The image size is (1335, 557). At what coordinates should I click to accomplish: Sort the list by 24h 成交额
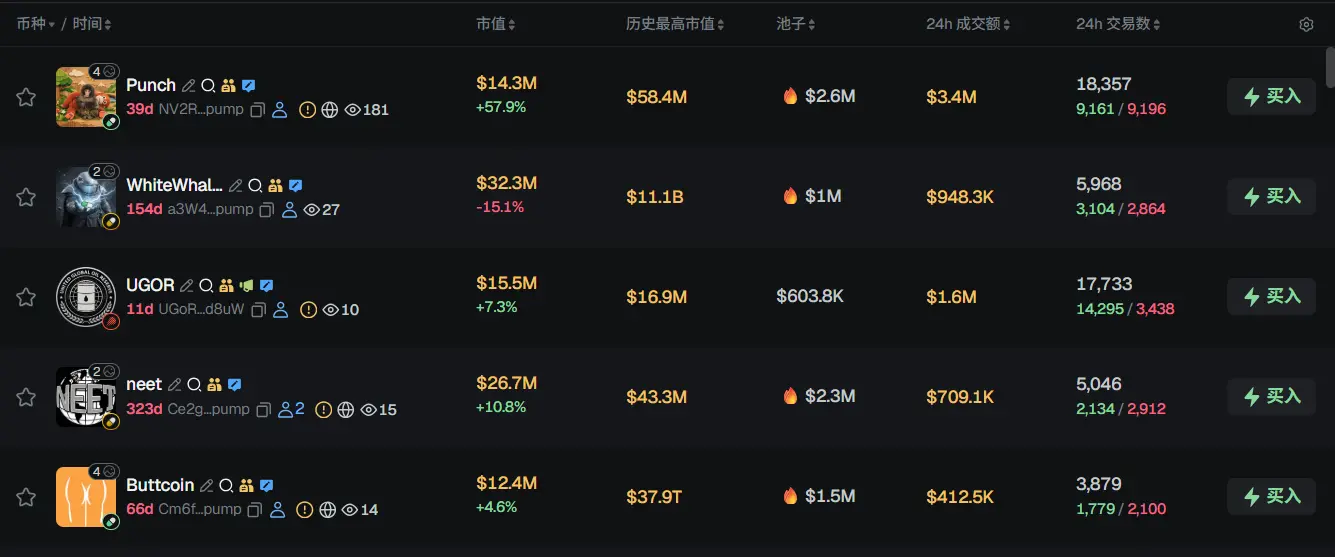point(970,24)
